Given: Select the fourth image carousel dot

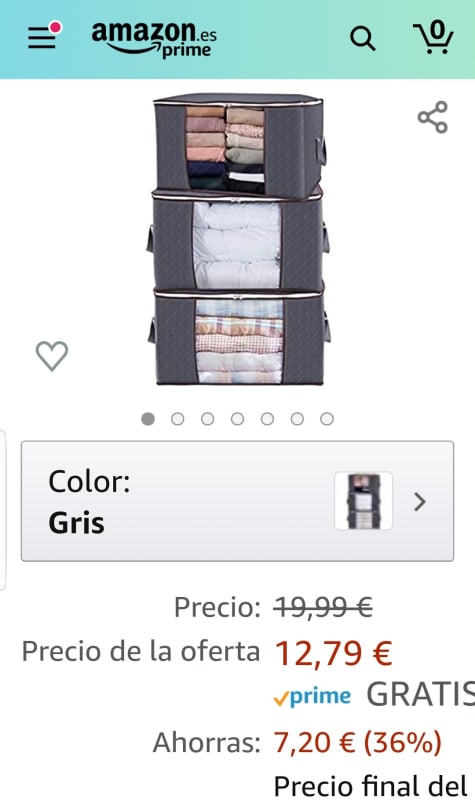Looking at the screenshot, I should [237, 419].
